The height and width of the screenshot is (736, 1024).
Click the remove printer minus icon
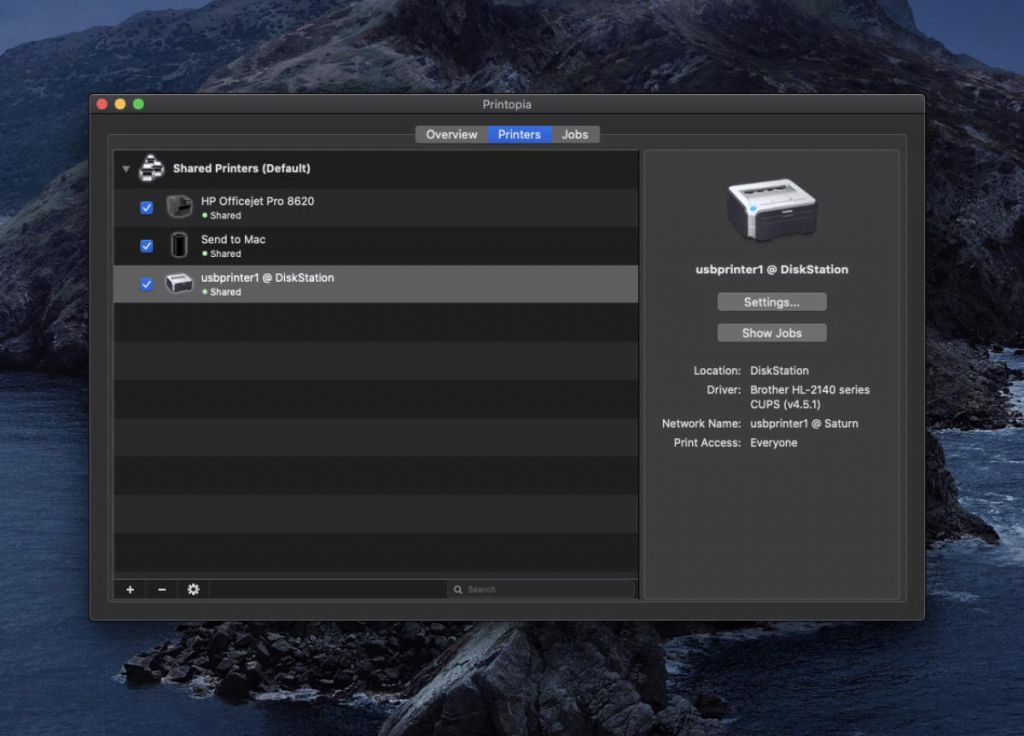pos(161,589)
